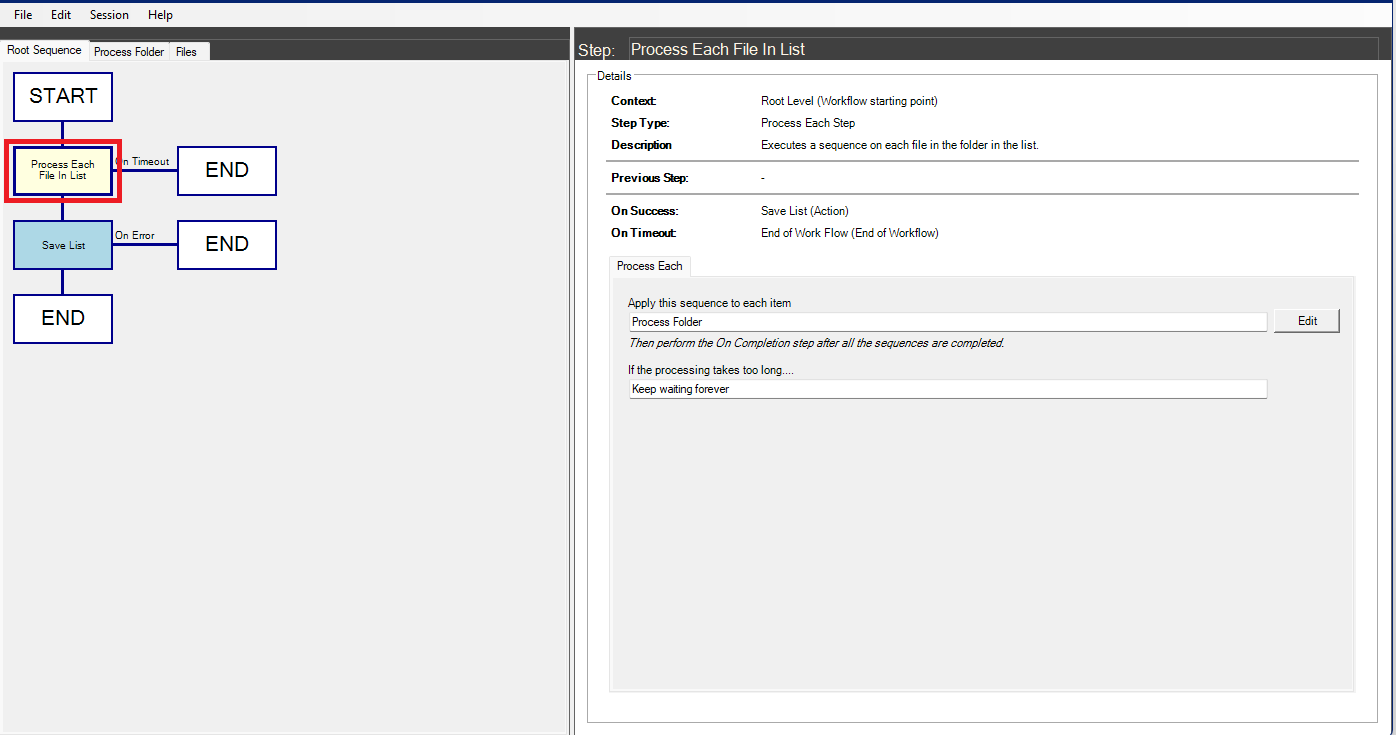The width and height of the screenshot is (1396, 735).
Task: Select the Save List step node
Action: 63,245
